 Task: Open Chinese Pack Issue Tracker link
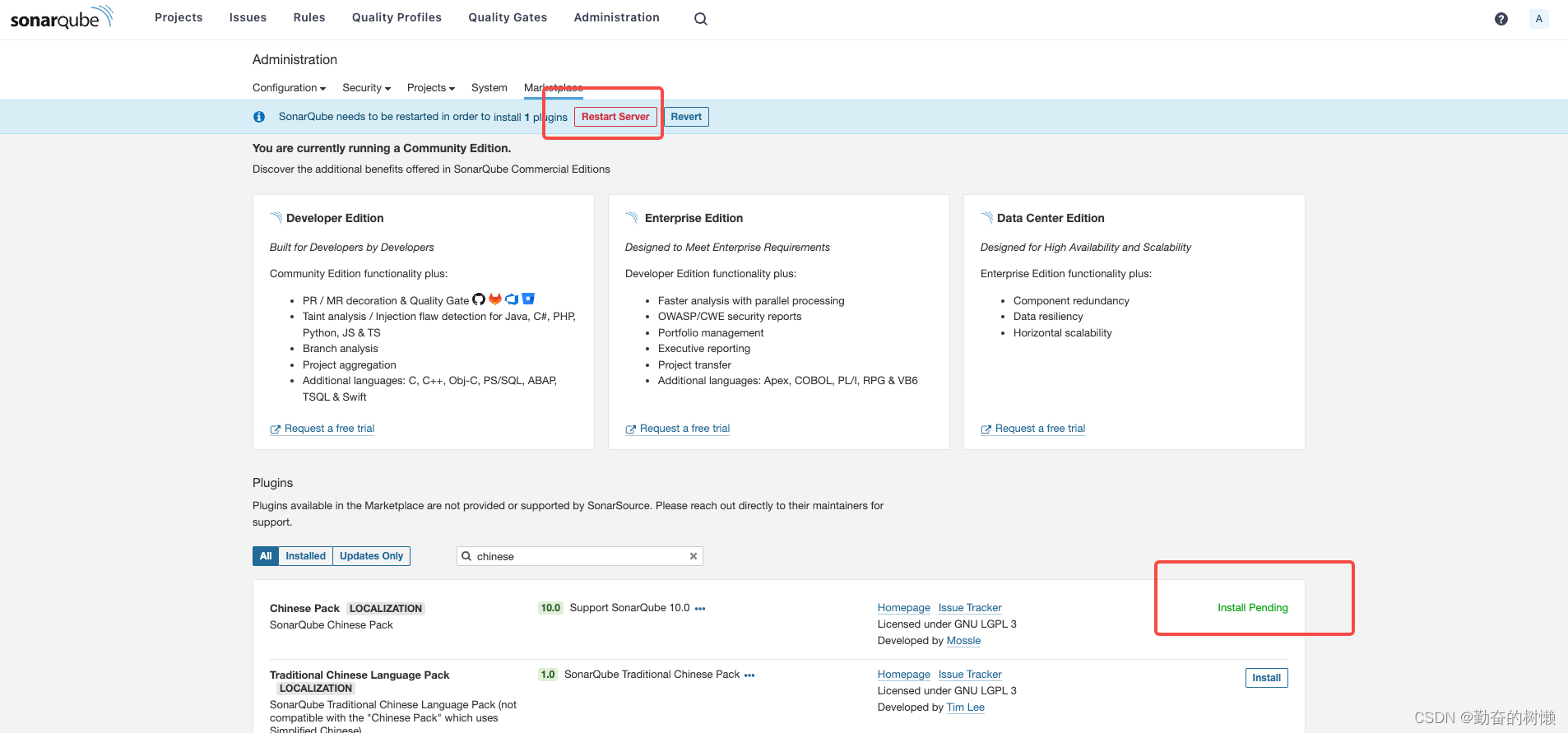click(x=970, y=608)
